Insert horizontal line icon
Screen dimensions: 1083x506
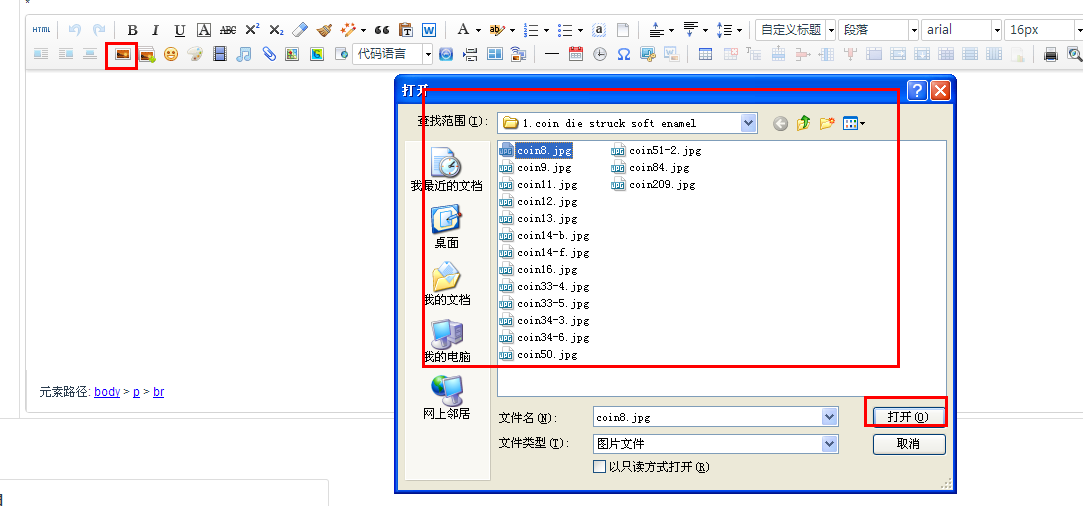552,54
